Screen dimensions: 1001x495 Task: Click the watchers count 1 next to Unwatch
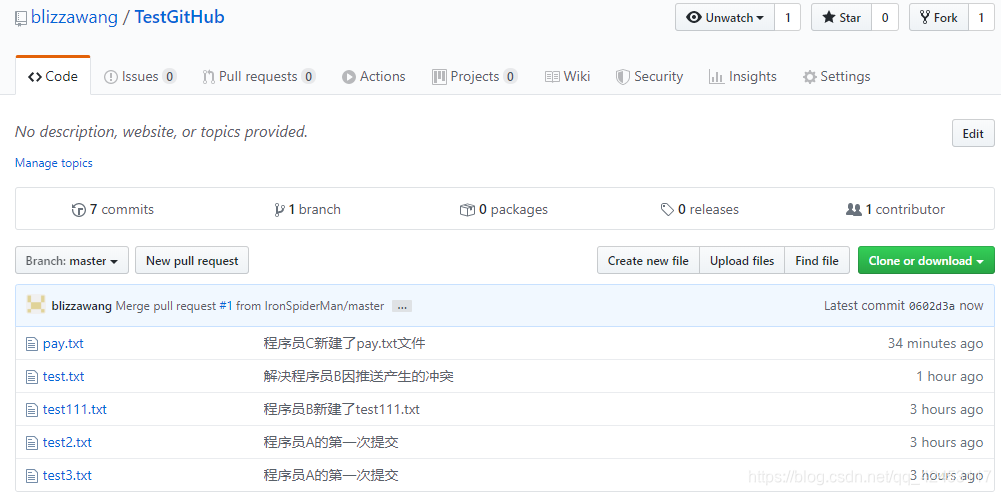pyautogui.click(x=788, y=17)
